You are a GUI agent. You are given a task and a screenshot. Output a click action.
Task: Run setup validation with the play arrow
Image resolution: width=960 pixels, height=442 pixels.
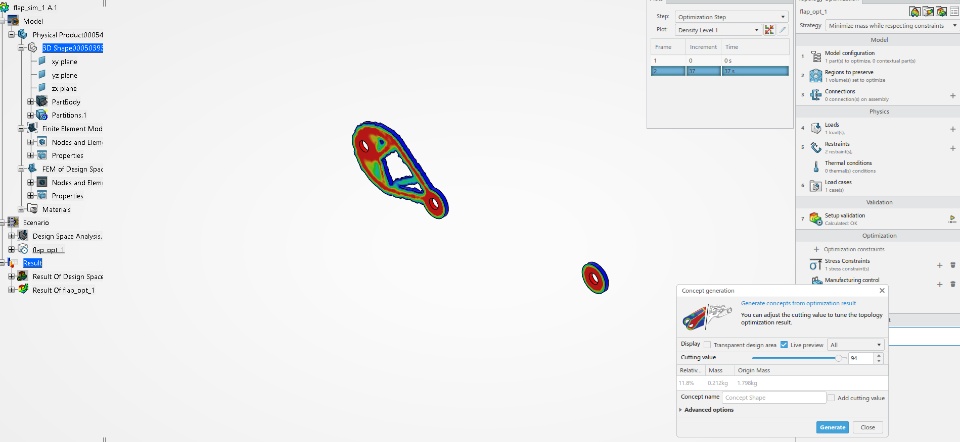click(953, 219)
